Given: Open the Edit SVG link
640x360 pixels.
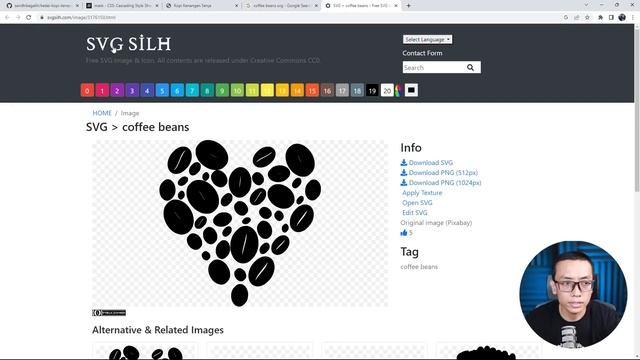Looking at the screenshot, I should [x=415, y=213].
